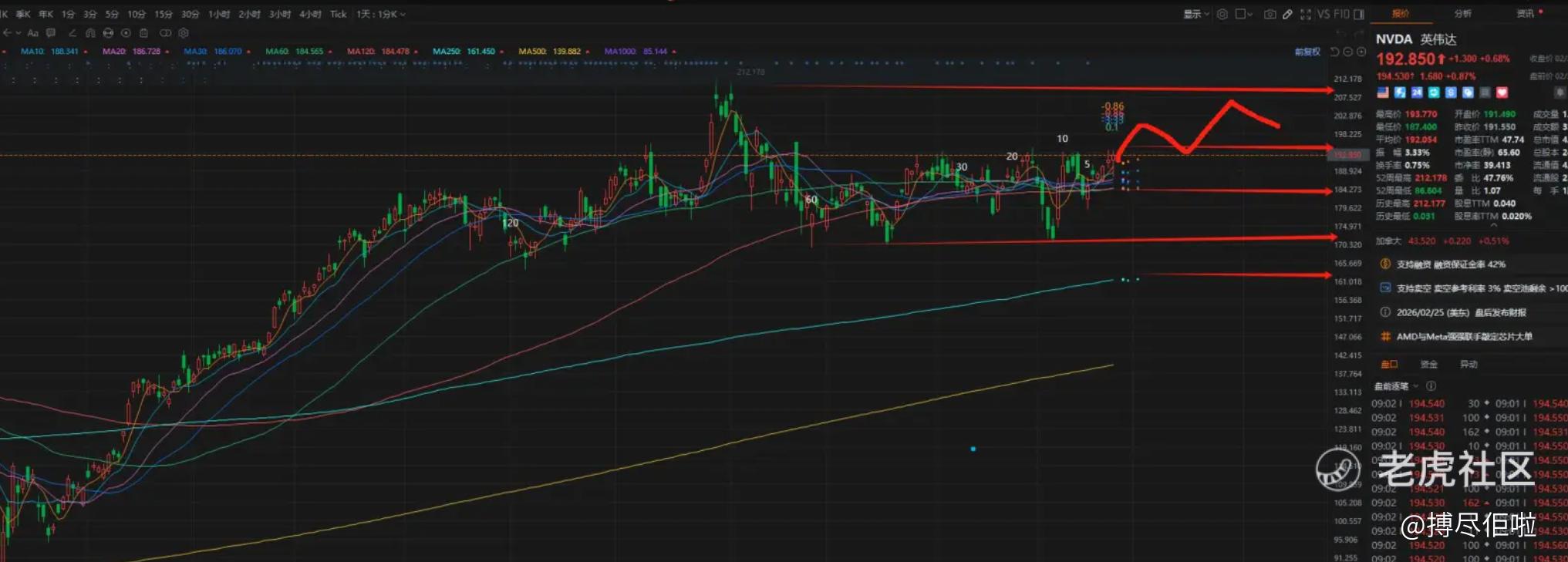This screenshot has height=562, width=1568.
Task: Switch chart to Tick view
Action: tap(338, 14)
